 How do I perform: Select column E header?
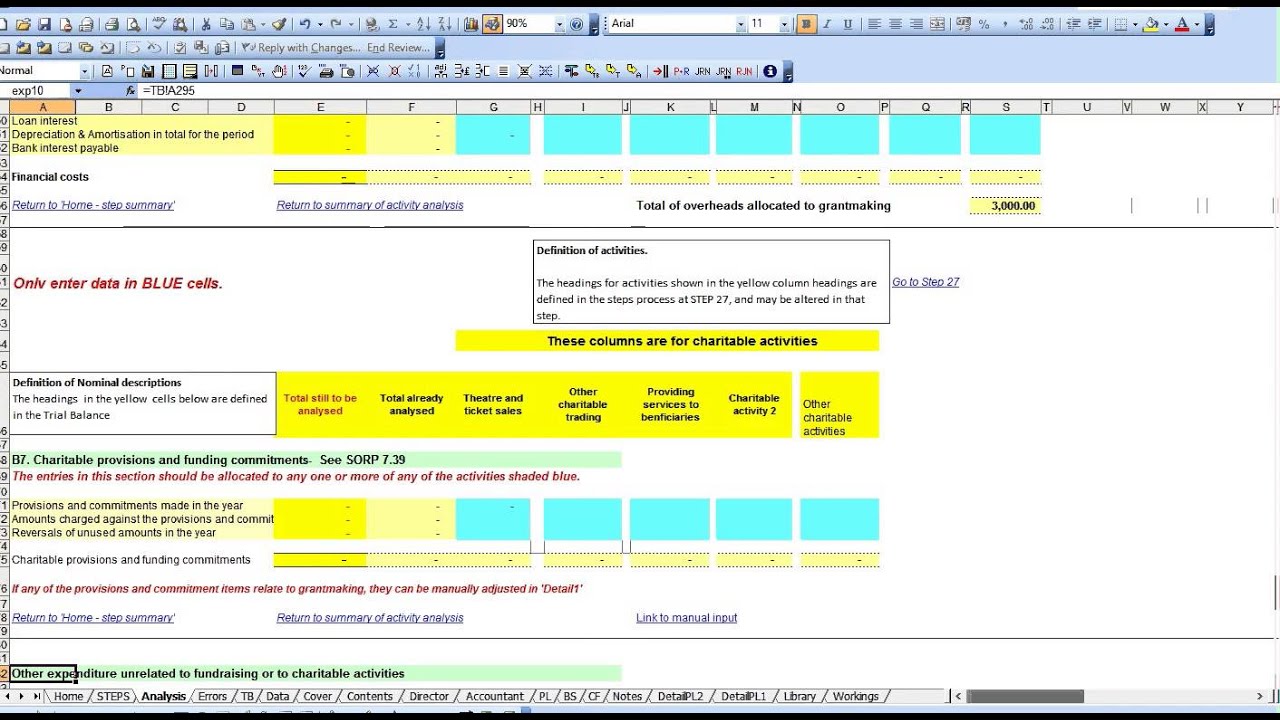point(320,107)
